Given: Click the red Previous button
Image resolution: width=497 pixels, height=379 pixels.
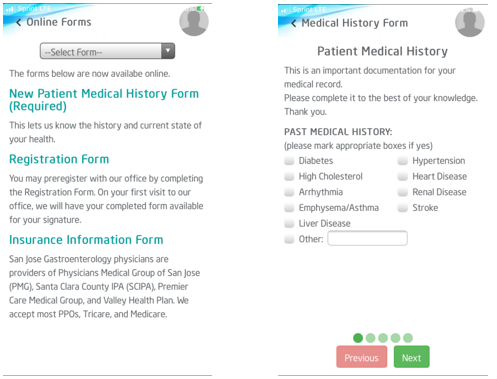Looking at the screenshot, I should tap(362, 357).
